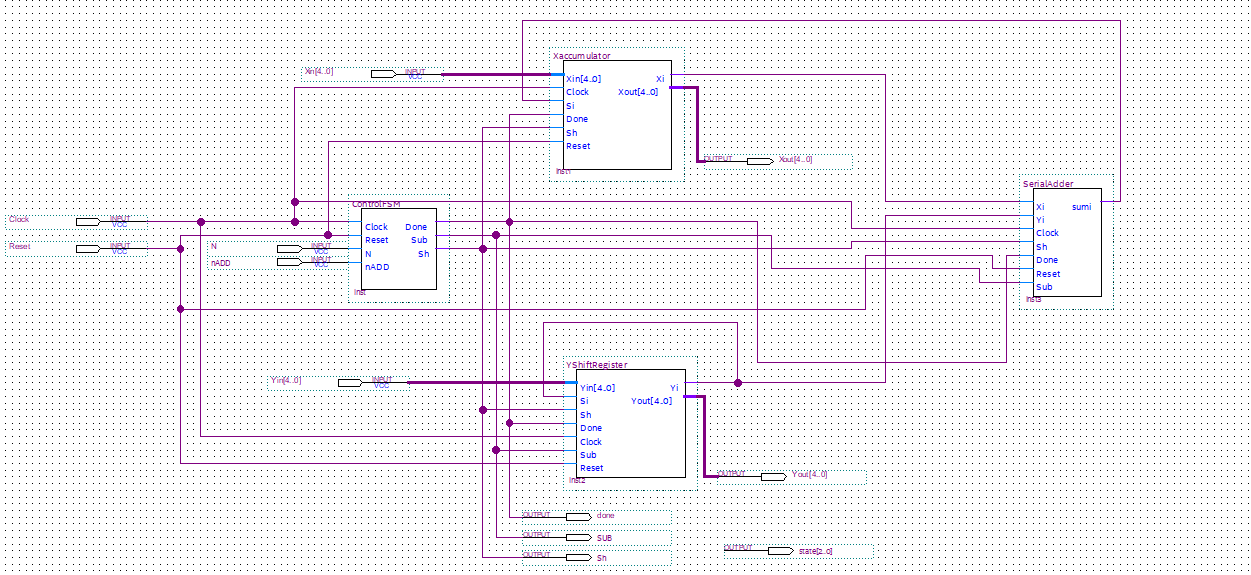The height and width of the screenshot is (575, 1251).
Task: Click the inst3 instance label under SerialAdder
Action: [1033, 299]
